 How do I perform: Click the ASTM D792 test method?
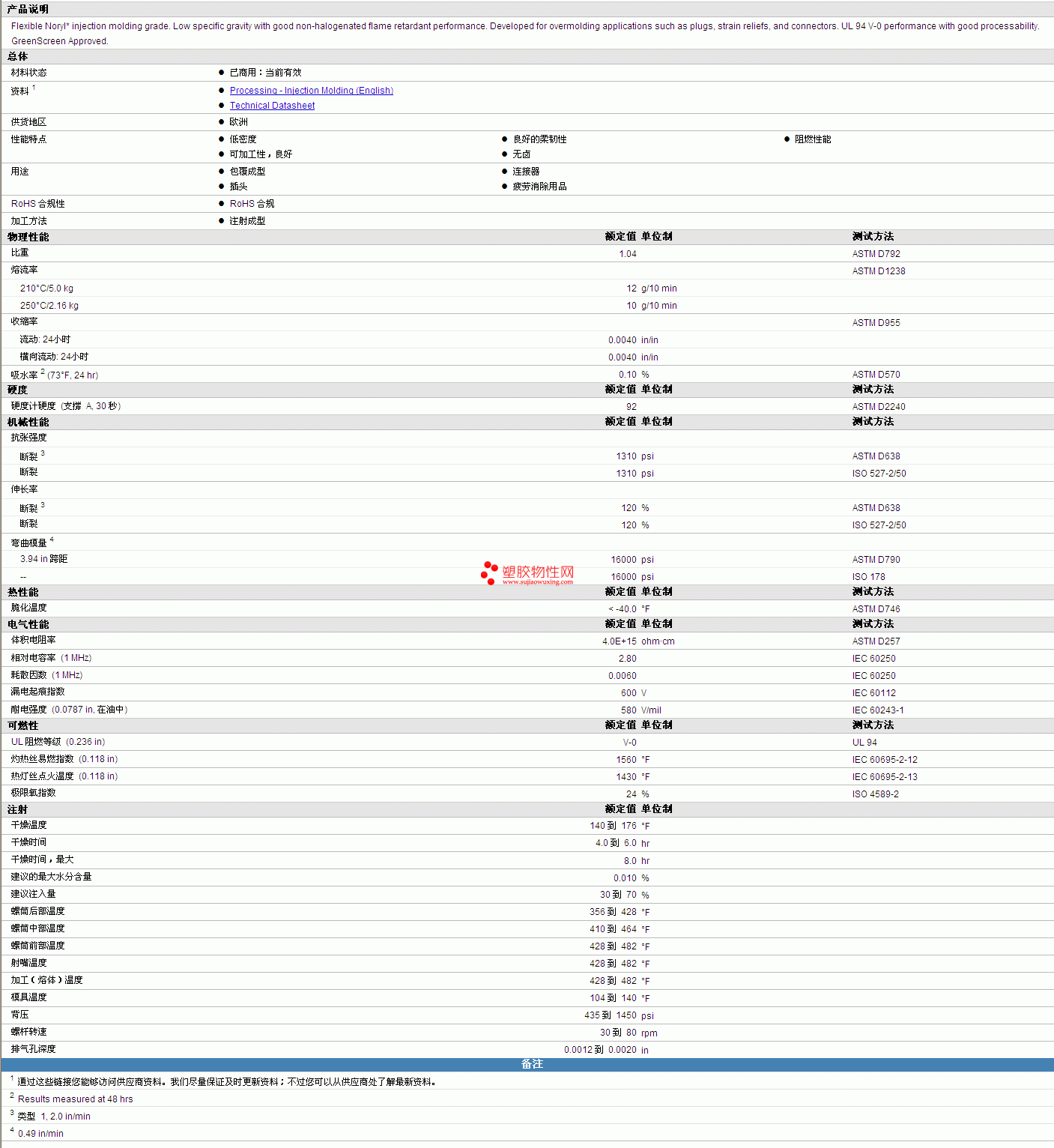click(876, 254)
